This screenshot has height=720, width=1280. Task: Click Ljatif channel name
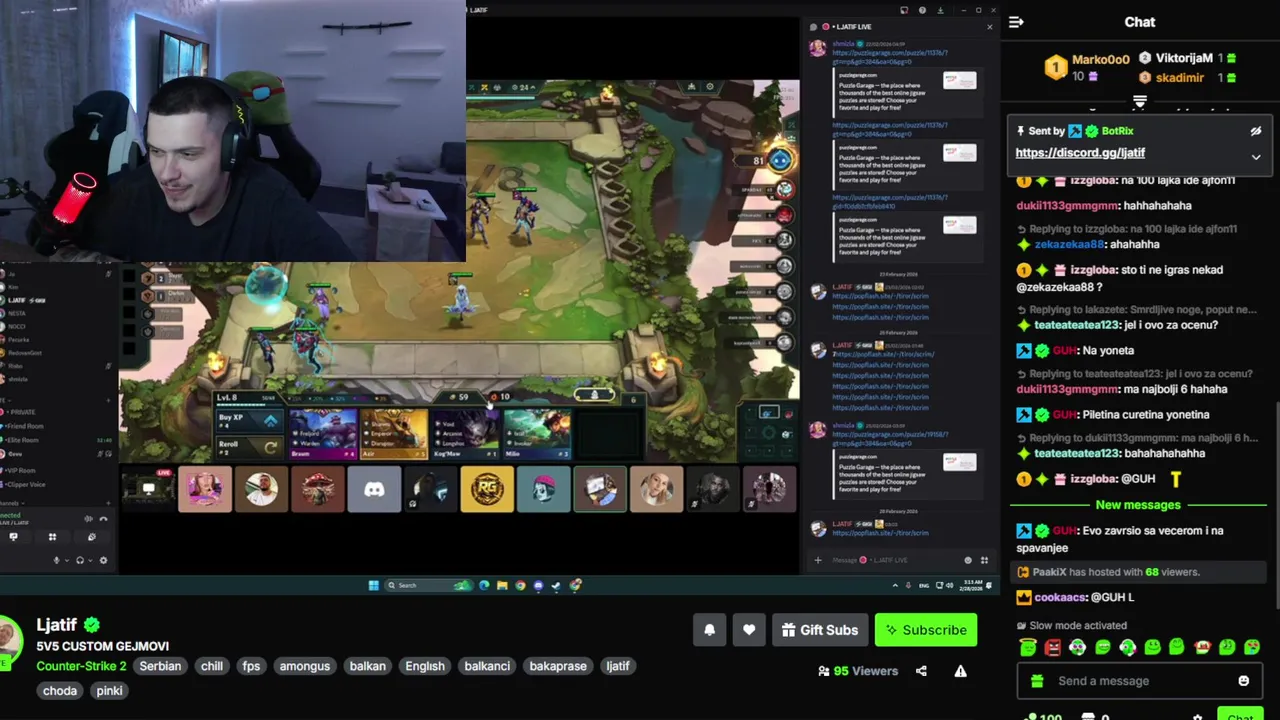pyautogui.click(x=57, y=625)
